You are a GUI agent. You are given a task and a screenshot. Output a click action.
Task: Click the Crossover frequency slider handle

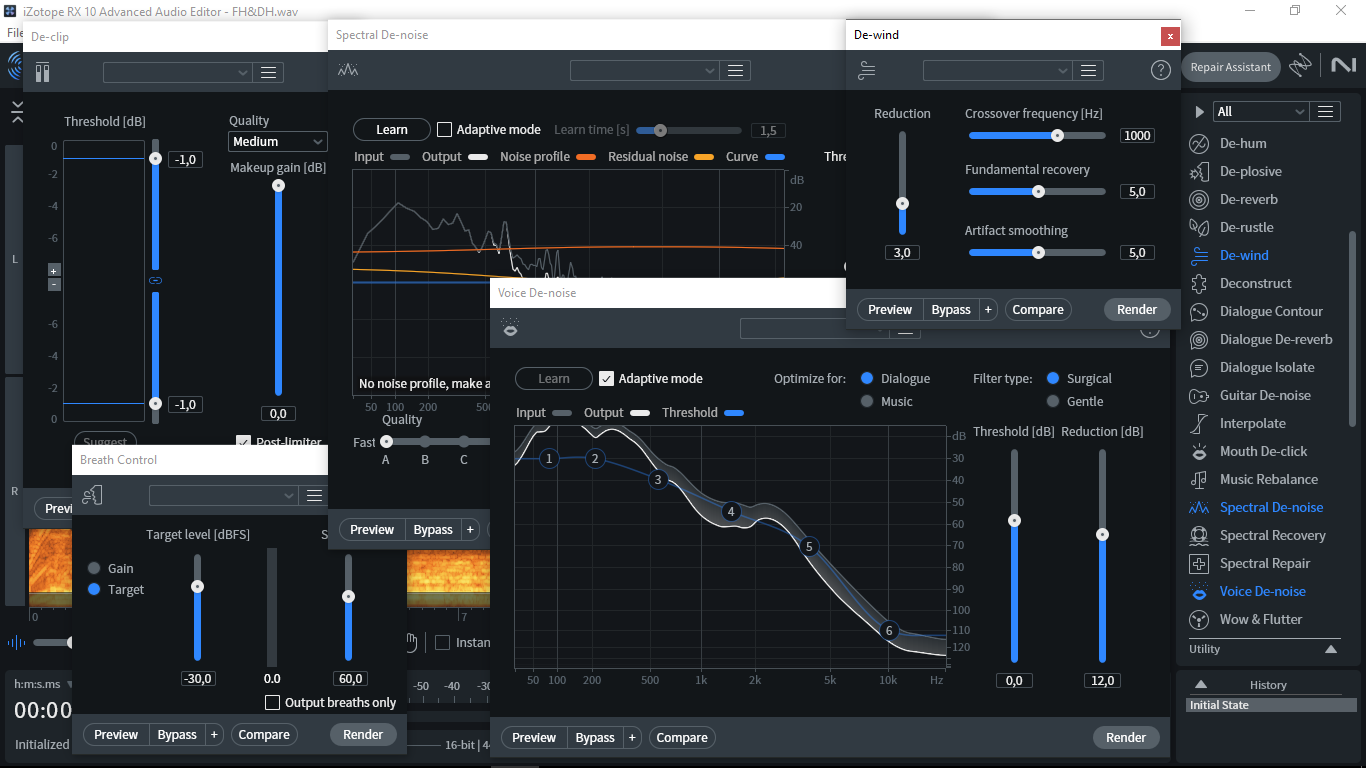[1057, 135]
